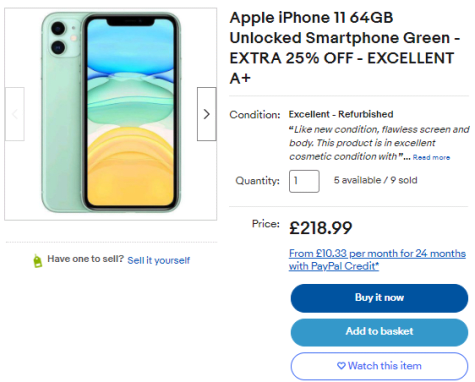Image resolution: width=475 pixels, height=382 pixels.
Task: Click the Excellent - Refurbished condition label
Action: click(x=341, y=114)
